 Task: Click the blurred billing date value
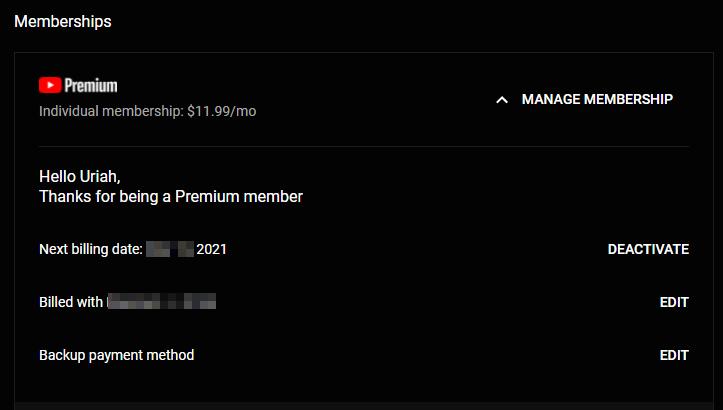coord(170,249)
